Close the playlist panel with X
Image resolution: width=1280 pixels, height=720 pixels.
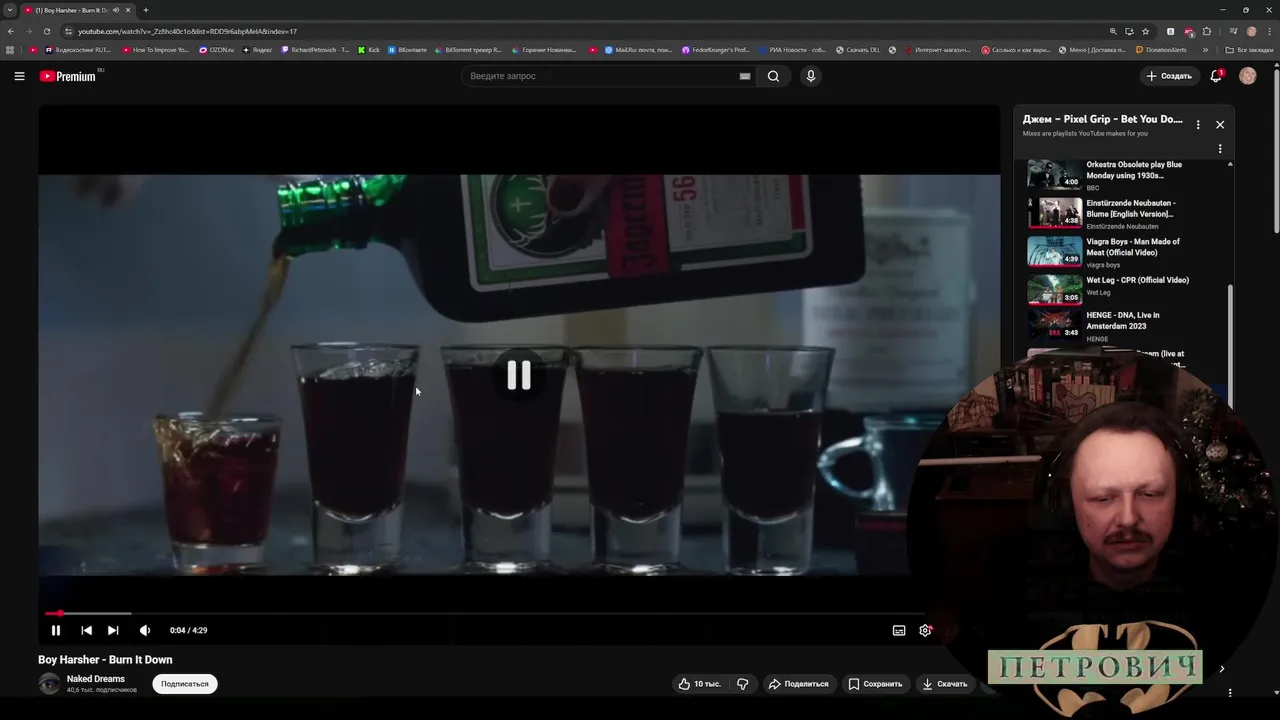(x=1220, y=125)
